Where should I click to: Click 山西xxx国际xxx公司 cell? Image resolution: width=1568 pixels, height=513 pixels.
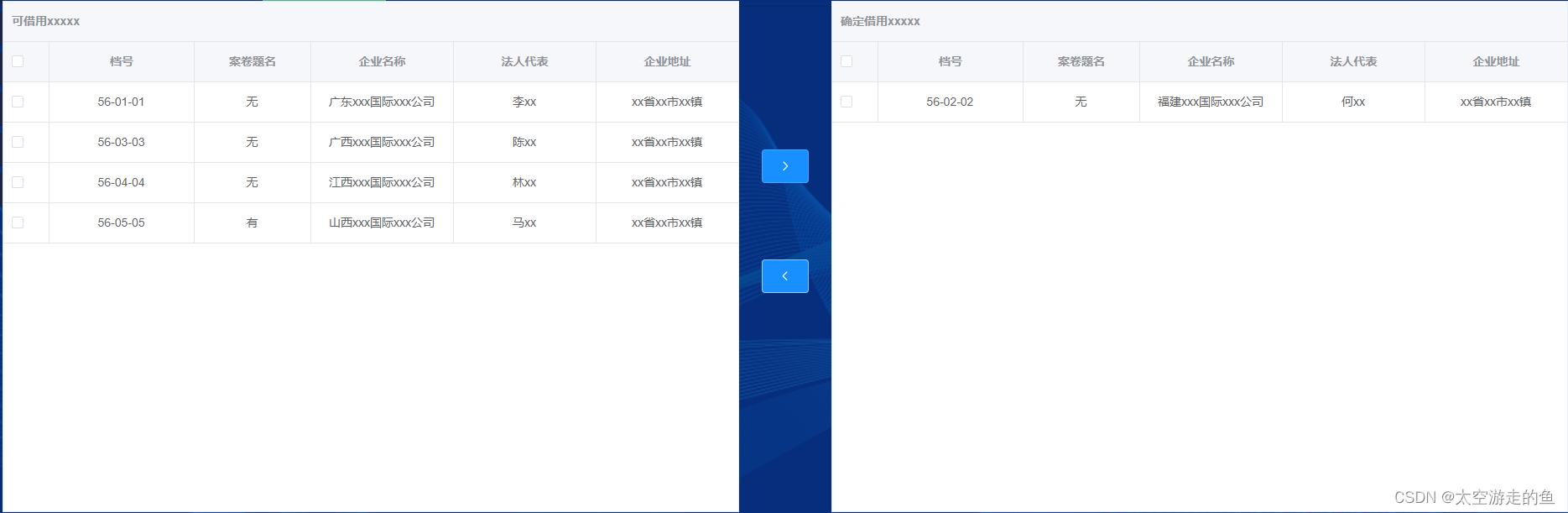[x=382, y=222]
